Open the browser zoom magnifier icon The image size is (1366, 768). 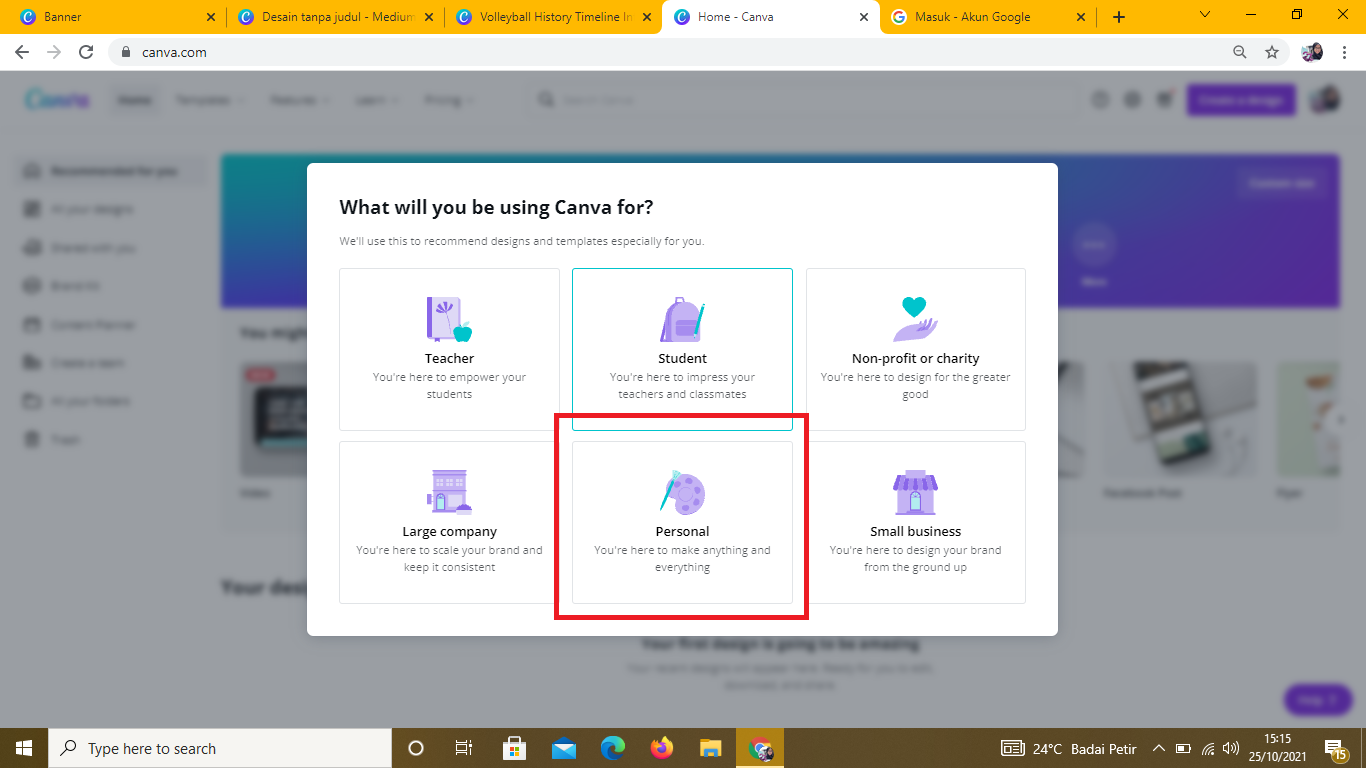click(1240, 52)
